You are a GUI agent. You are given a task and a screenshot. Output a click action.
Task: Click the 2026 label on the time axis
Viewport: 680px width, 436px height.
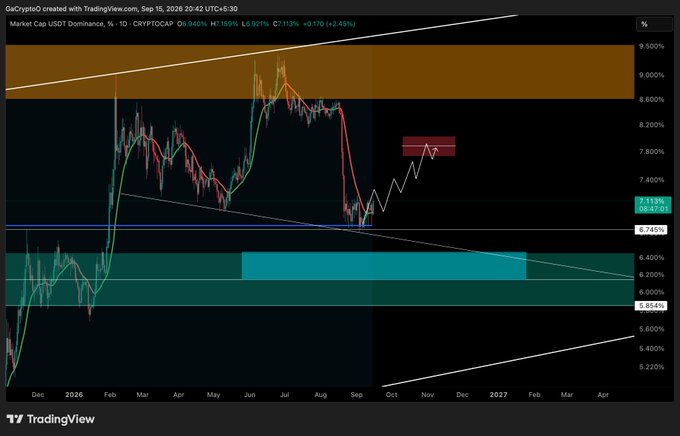point(74,395)
